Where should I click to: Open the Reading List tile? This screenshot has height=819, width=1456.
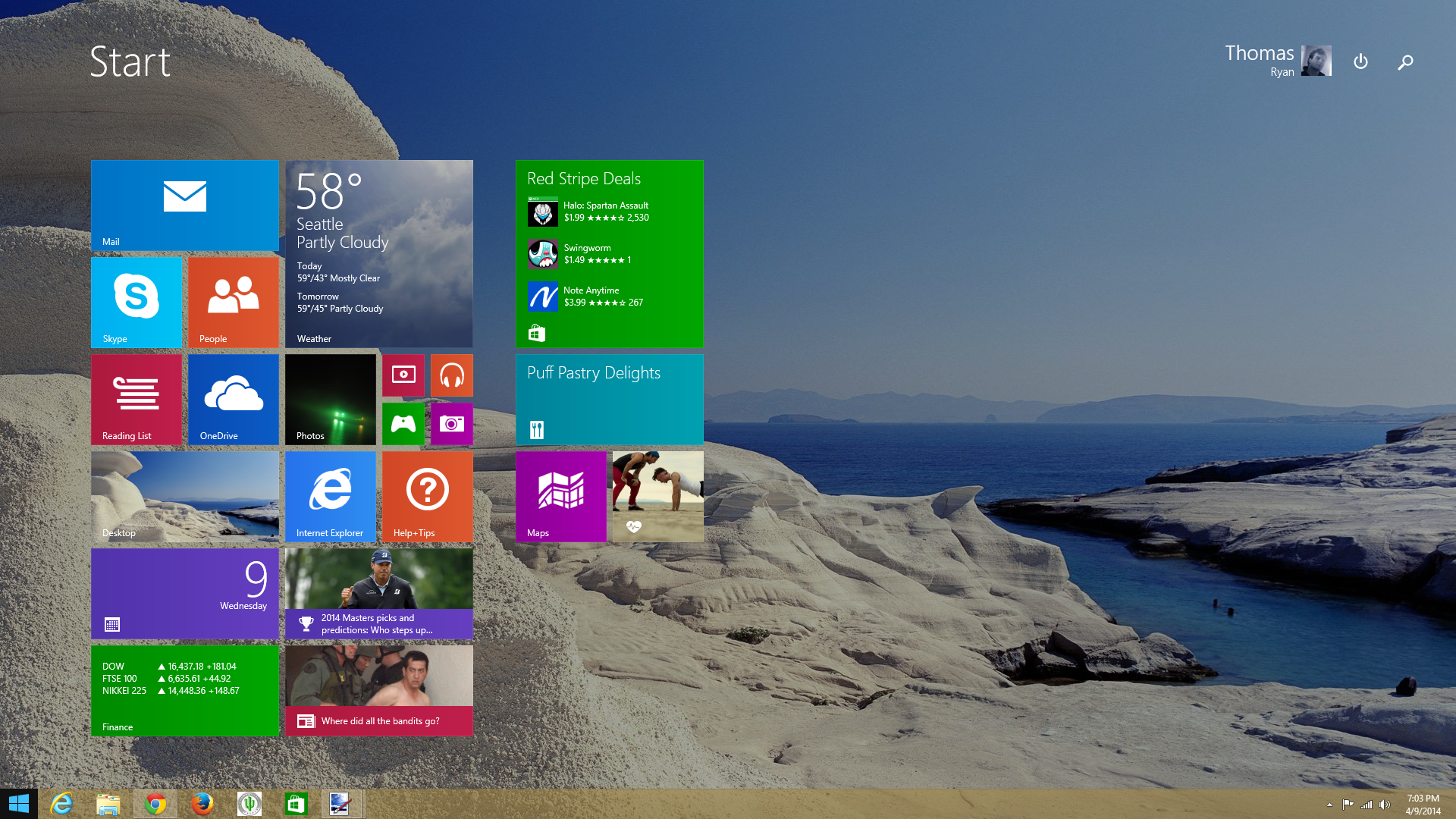(x=136, y=399)
